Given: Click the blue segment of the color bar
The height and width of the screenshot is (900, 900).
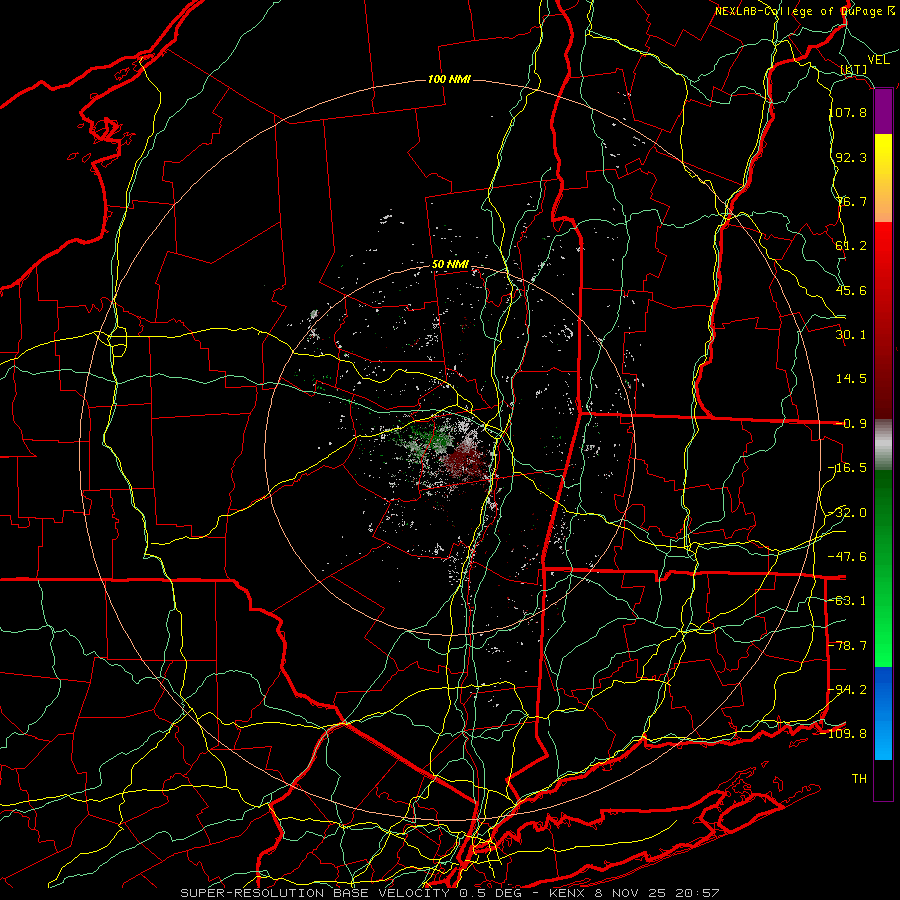Looking at the screenshot, I should (x=883, y=713).
